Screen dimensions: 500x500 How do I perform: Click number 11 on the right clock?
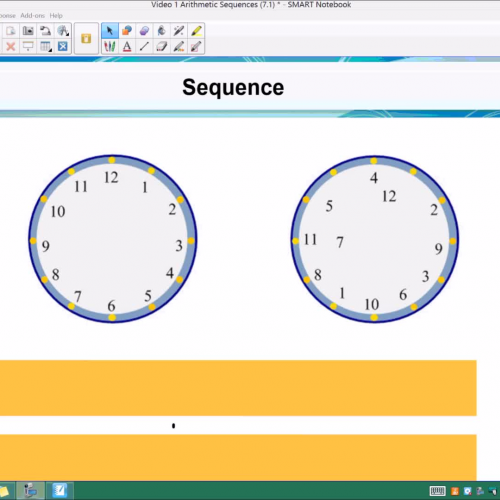310,239
